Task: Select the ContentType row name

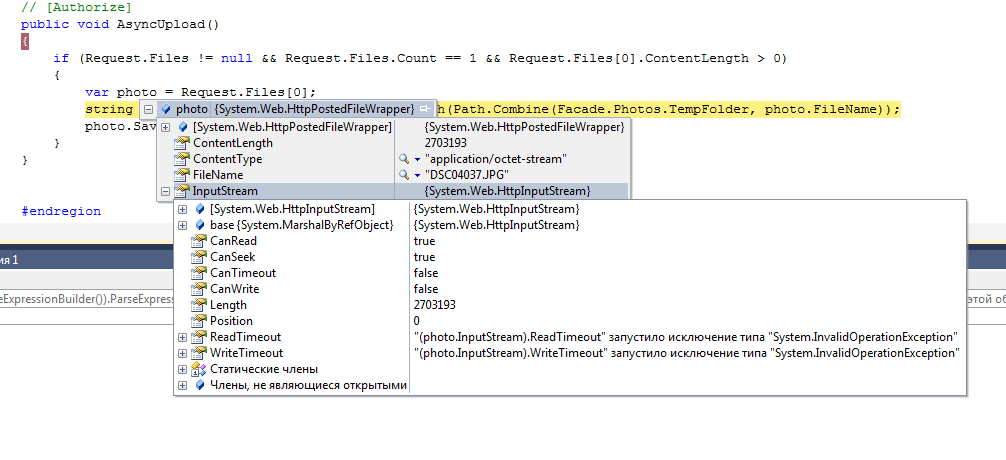Action: click(228, 159)
